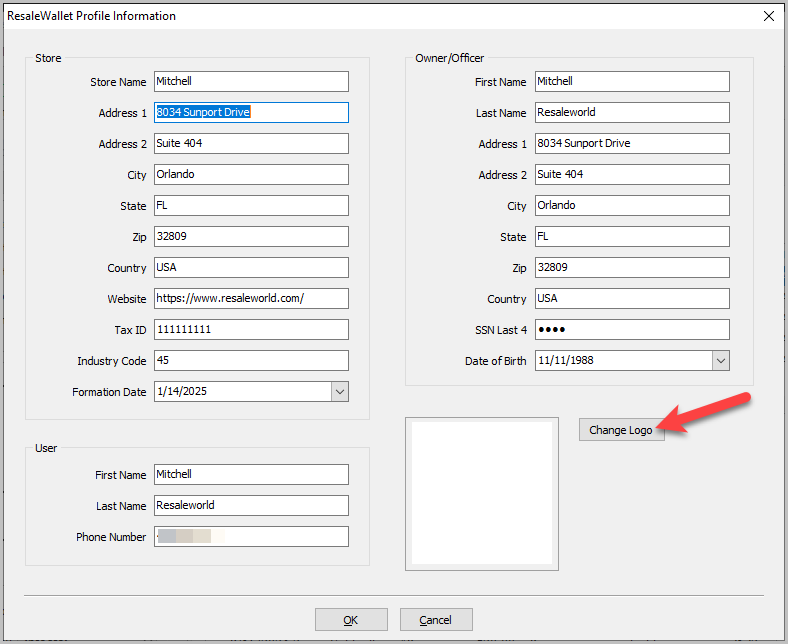Edit the Owner/Officer First Name field
This screenshot has width=788, height=644.
click(632, 81)
